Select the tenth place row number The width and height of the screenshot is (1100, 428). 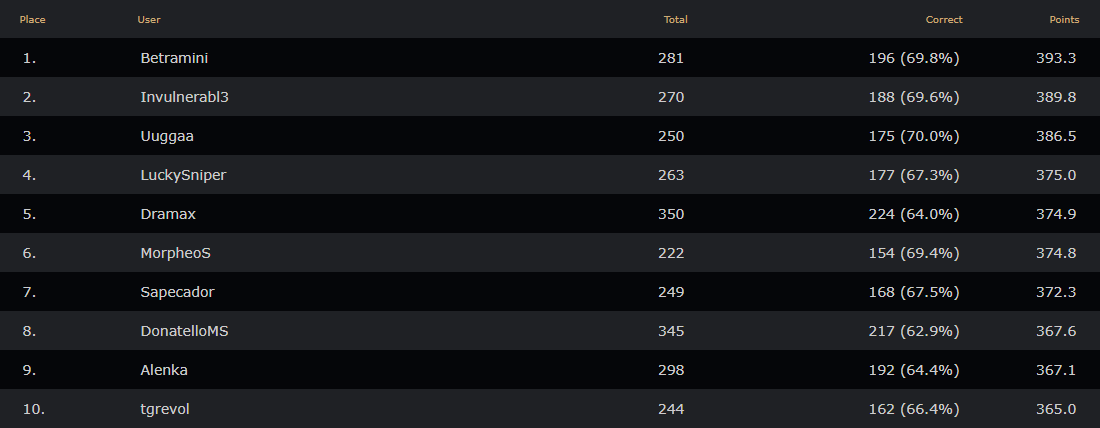point(34,409)
